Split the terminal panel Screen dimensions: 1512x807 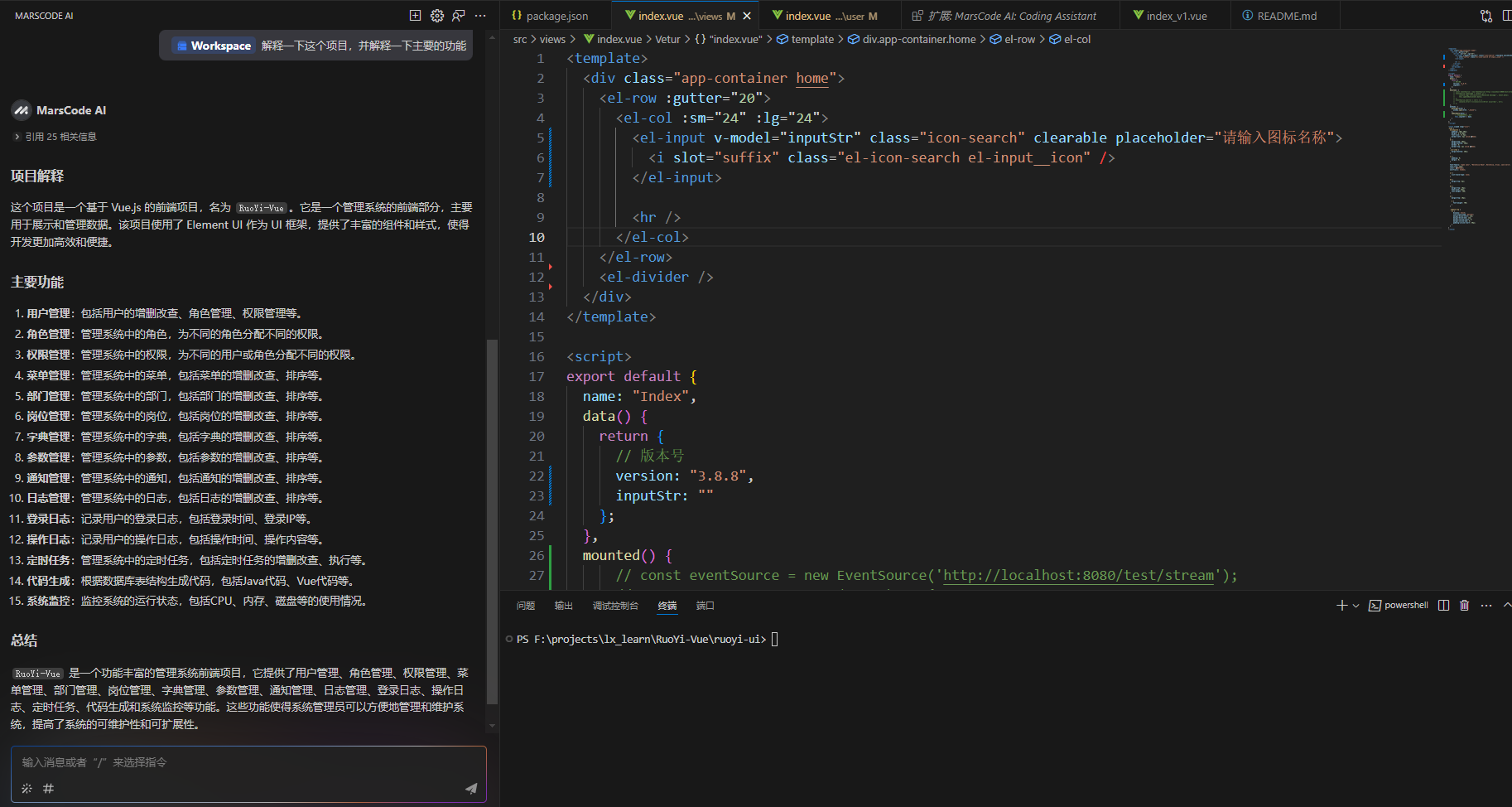(1443, 606)
